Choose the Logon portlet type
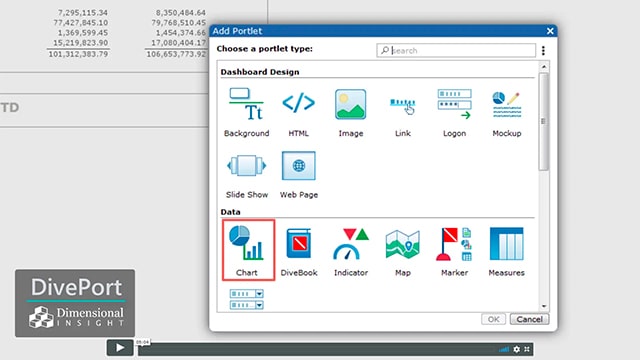Image resolution: width=640 pixels, height=360 pixels. click(454, 112)
